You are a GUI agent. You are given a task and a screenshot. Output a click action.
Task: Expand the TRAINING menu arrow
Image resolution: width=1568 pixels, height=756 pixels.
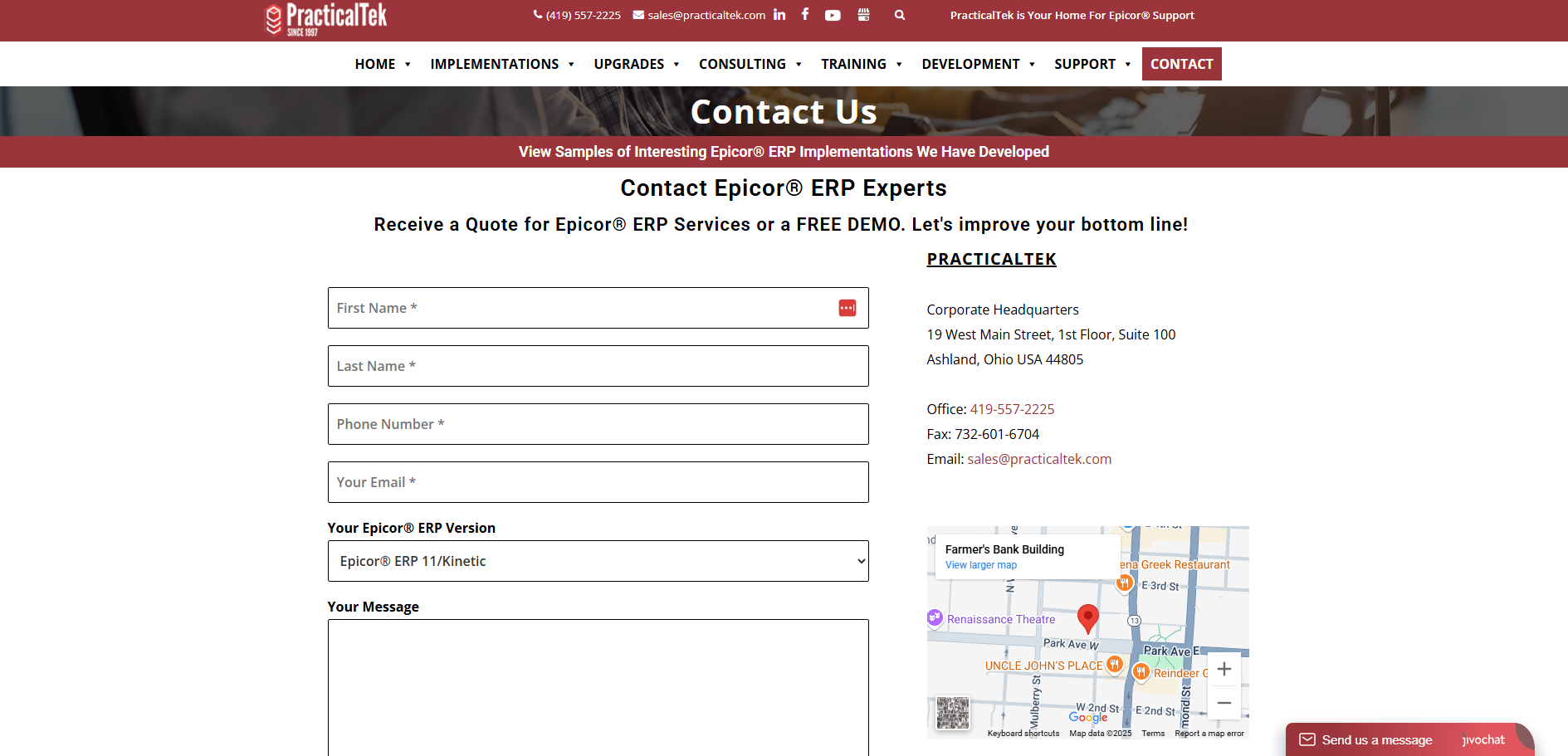coord(899,64)
